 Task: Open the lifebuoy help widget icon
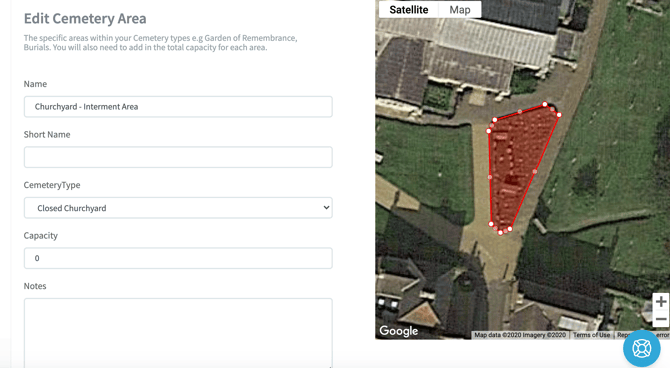pyautogui.click(x=641, y=348)
